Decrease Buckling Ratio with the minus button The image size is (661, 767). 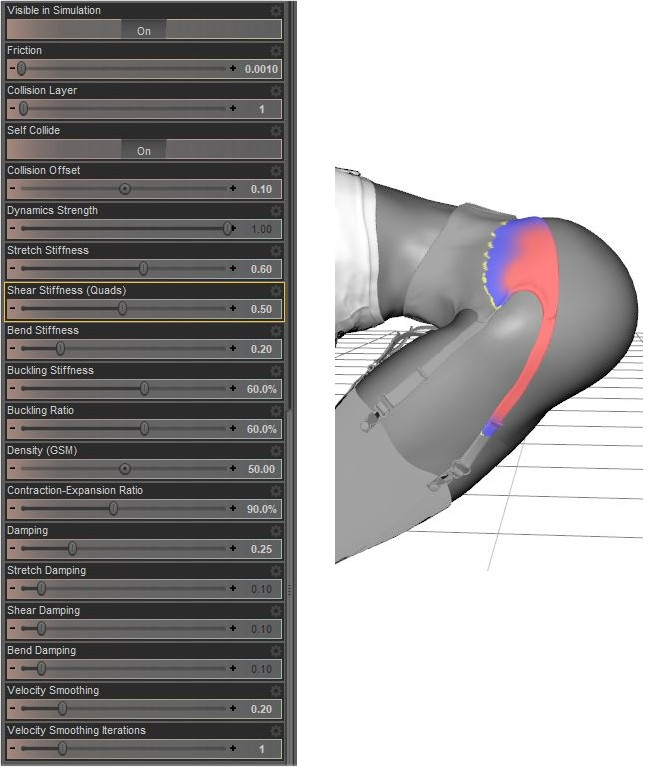12,429
